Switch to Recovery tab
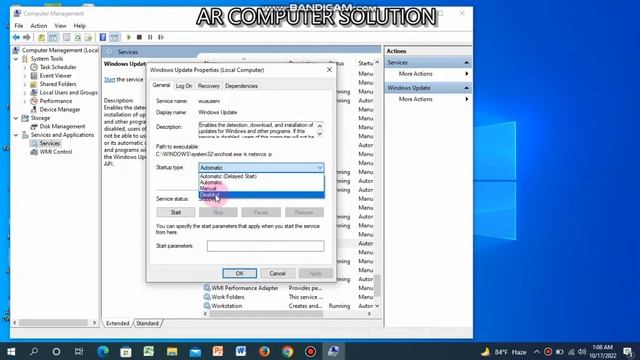The width and height of the screenshot is (640, 360). [x=209, y=86]
